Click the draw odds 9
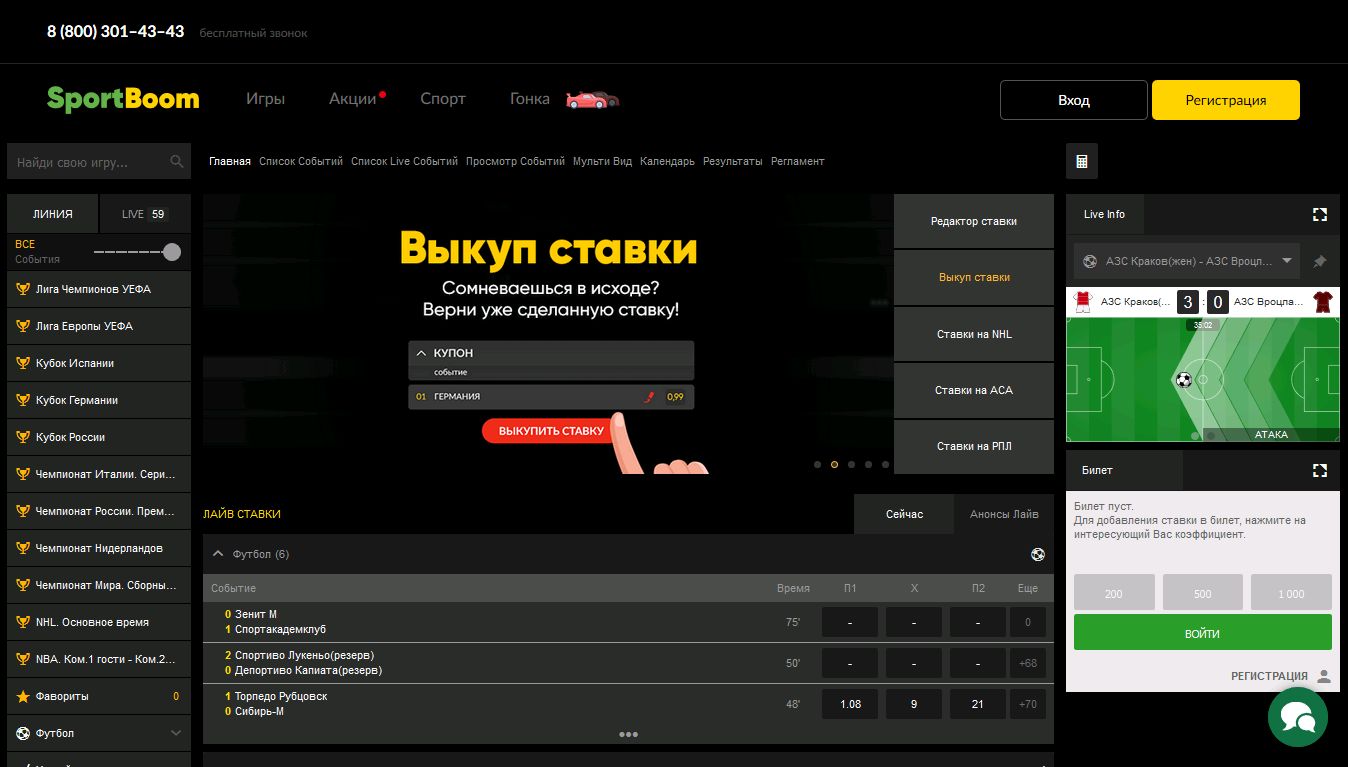 click(x=914, y=704)
